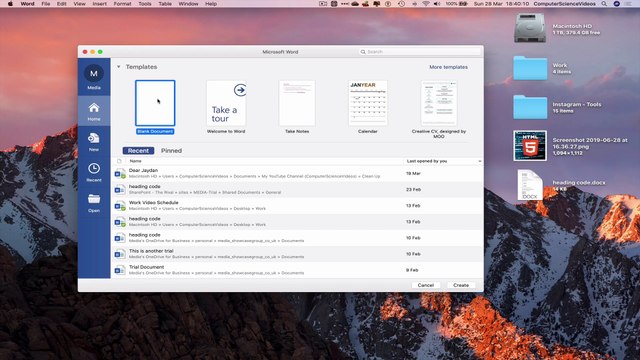Open the Last opened by you sort dropdown
This screenshot has width=640, height=360.
(480, 161)
